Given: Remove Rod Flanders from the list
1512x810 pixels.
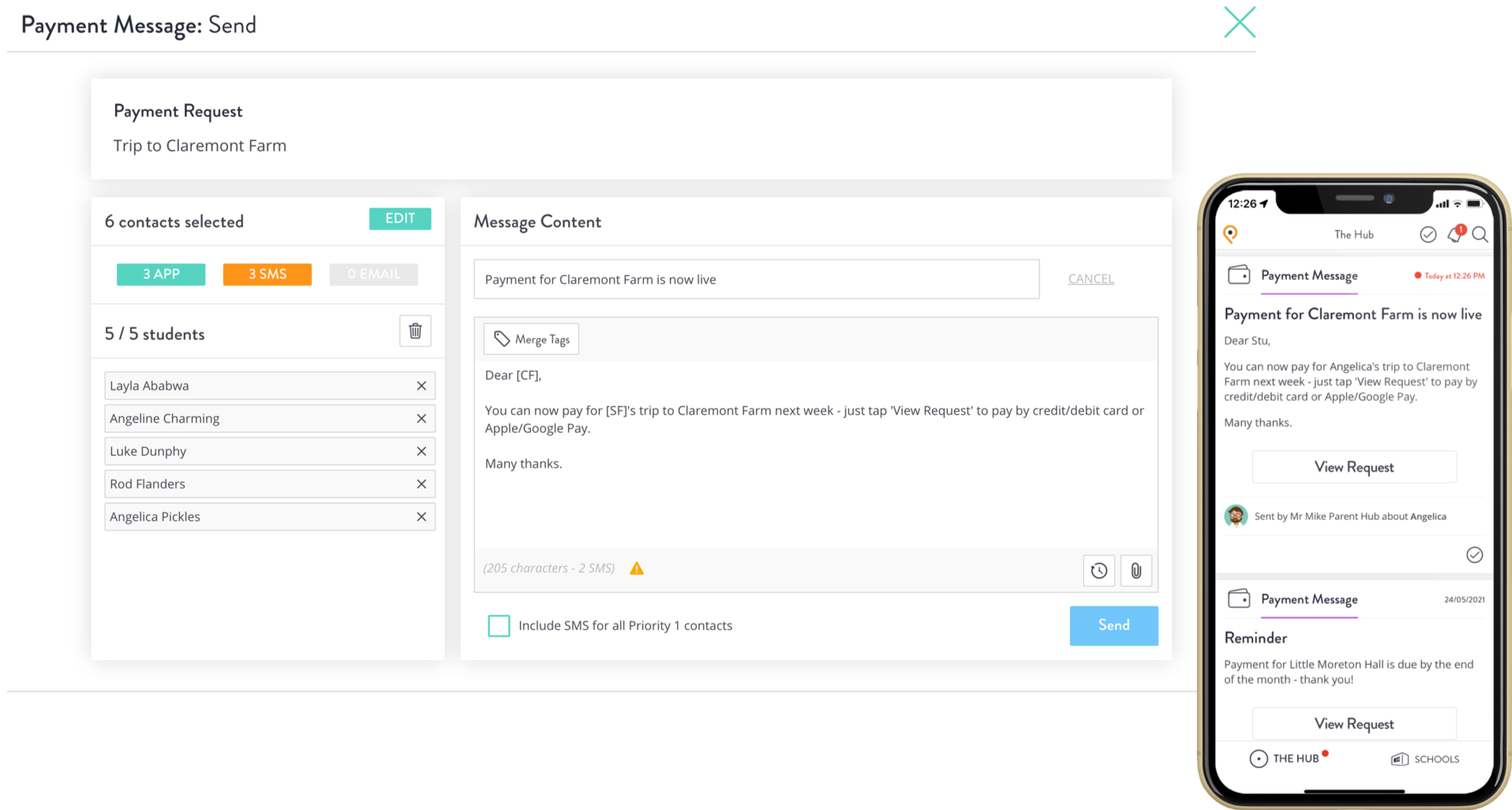Looking at the screenshot, I should coord(421,484).
